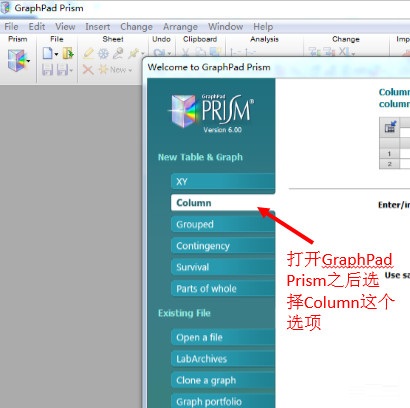This screenshot has width=410, height=408.
Task: Select the Contingency table type
Action: pyautogui.click(x=223, y=246)
